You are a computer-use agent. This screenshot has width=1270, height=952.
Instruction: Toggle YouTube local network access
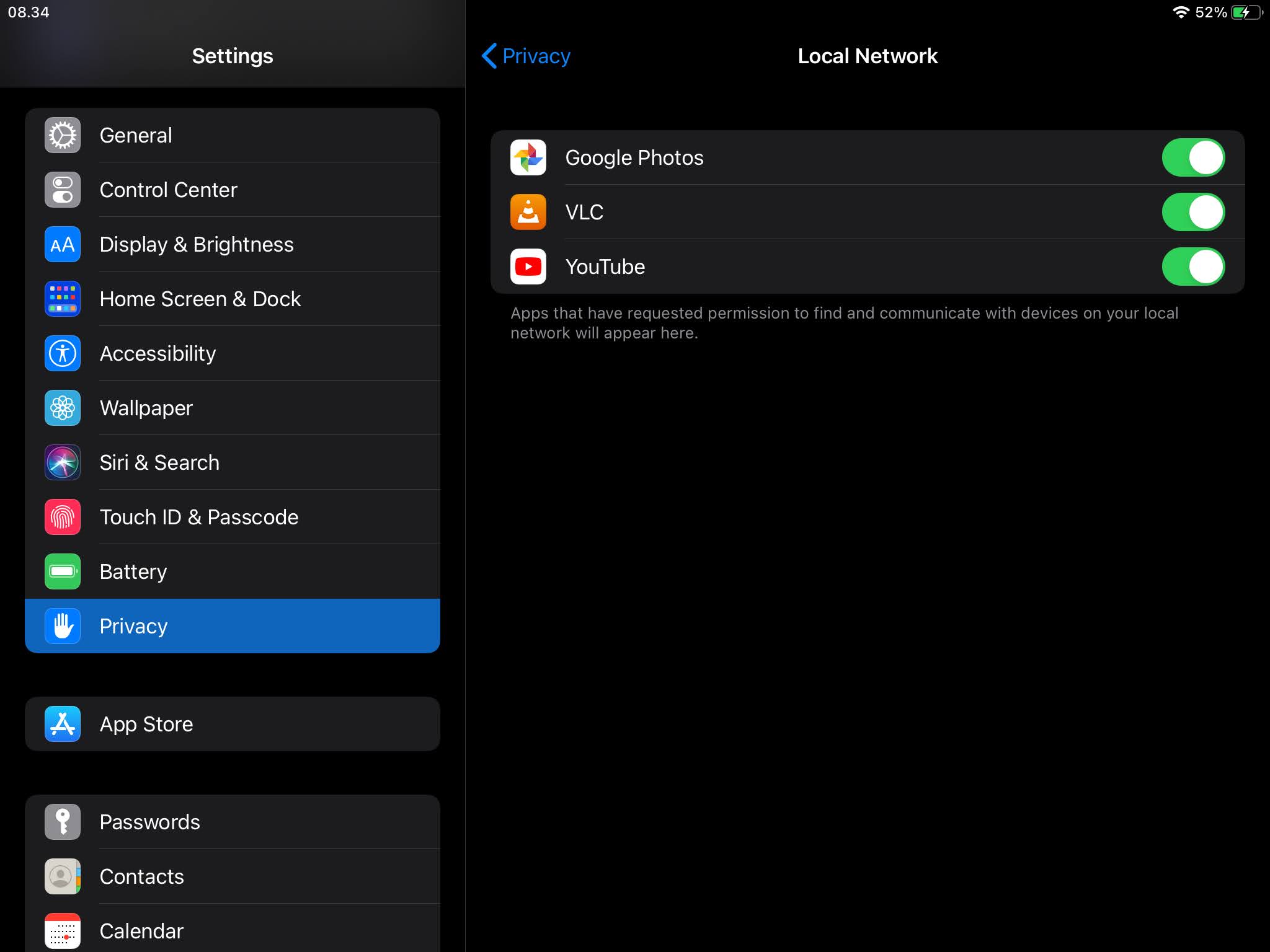1192,267
